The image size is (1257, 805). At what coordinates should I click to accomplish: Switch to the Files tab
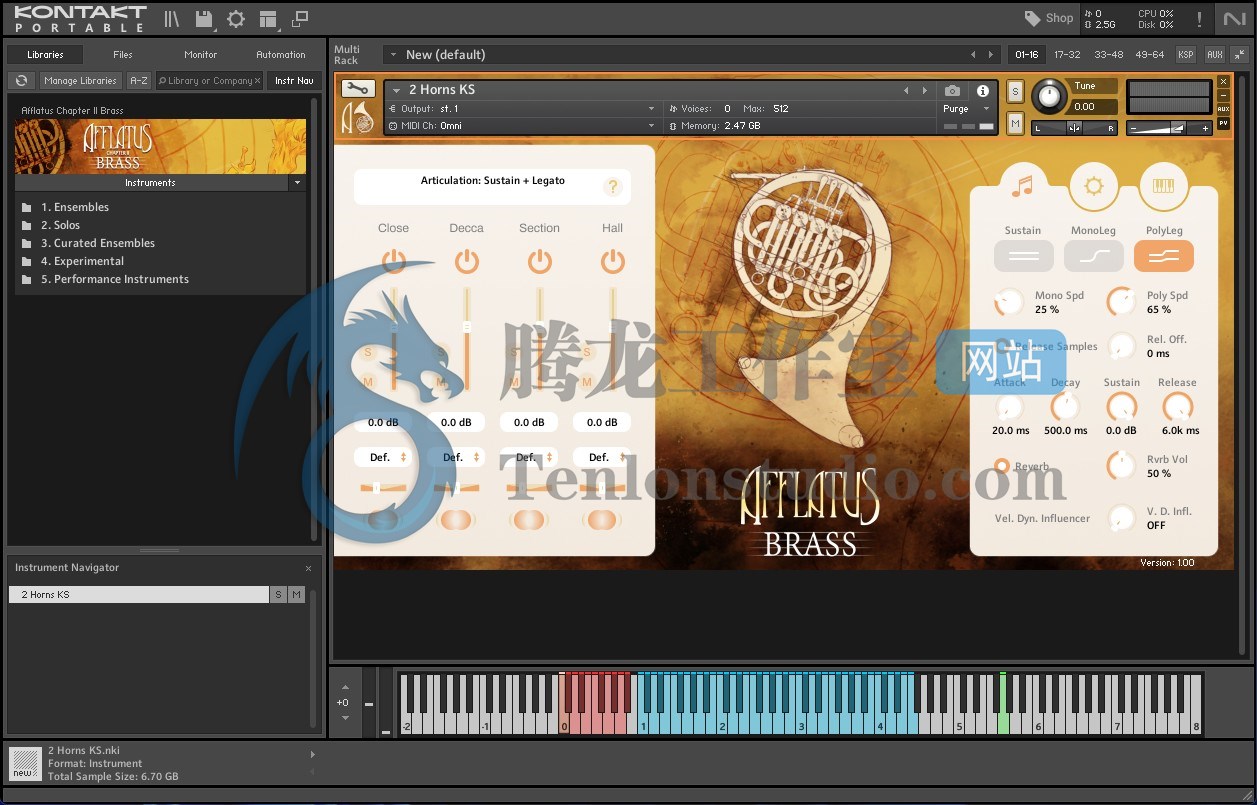tap(123, 55)
